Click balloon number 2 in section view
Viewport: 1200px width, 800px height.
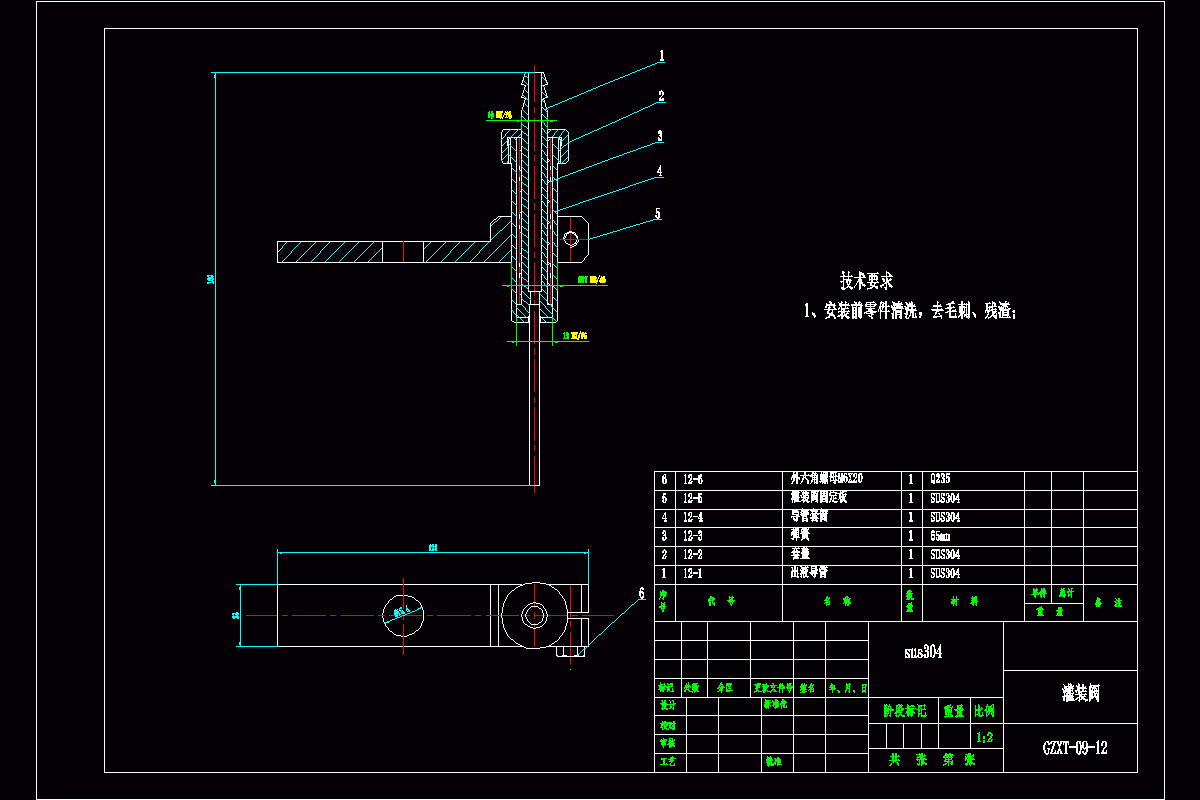(x=661, y=97)
